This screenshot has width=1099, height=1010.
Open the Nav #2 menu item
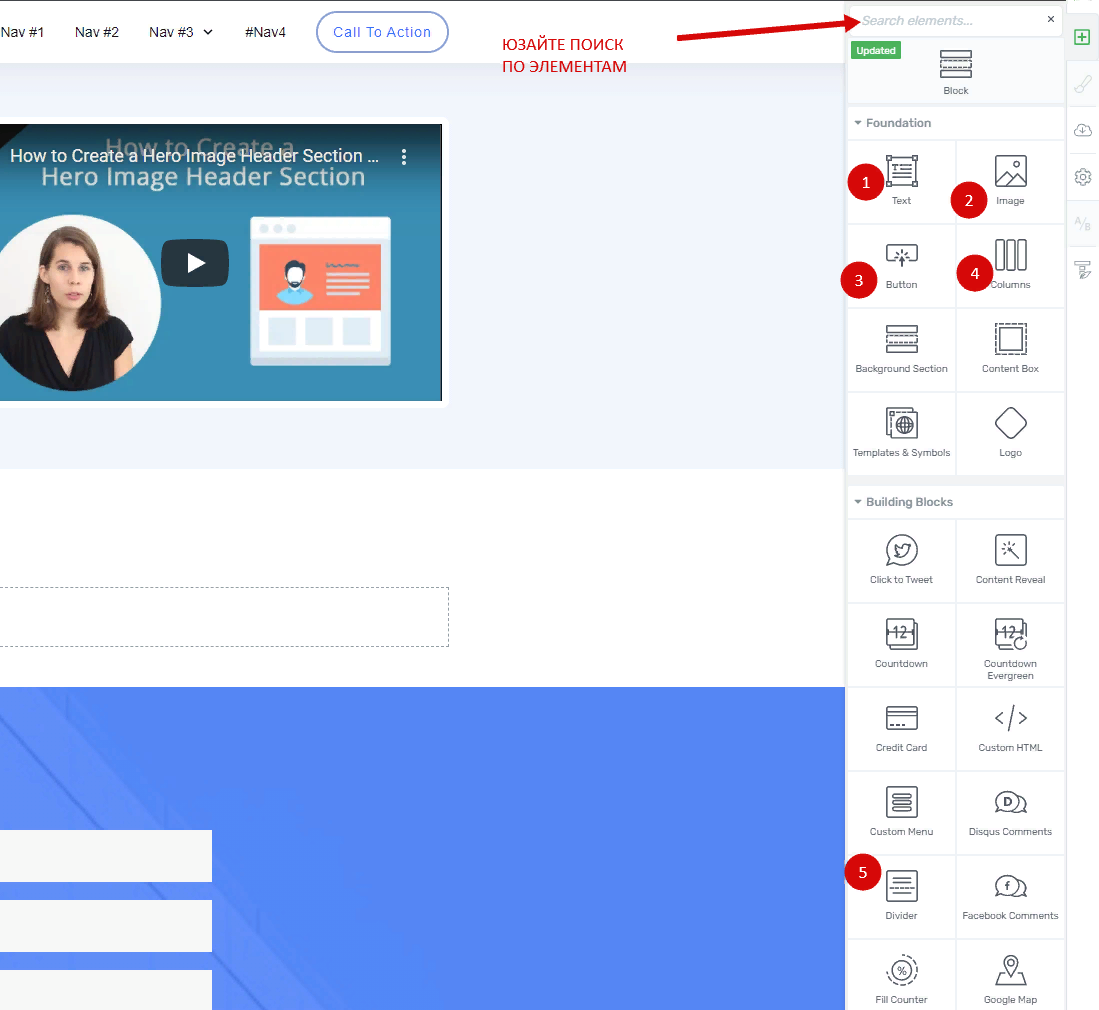coord(97,32)
